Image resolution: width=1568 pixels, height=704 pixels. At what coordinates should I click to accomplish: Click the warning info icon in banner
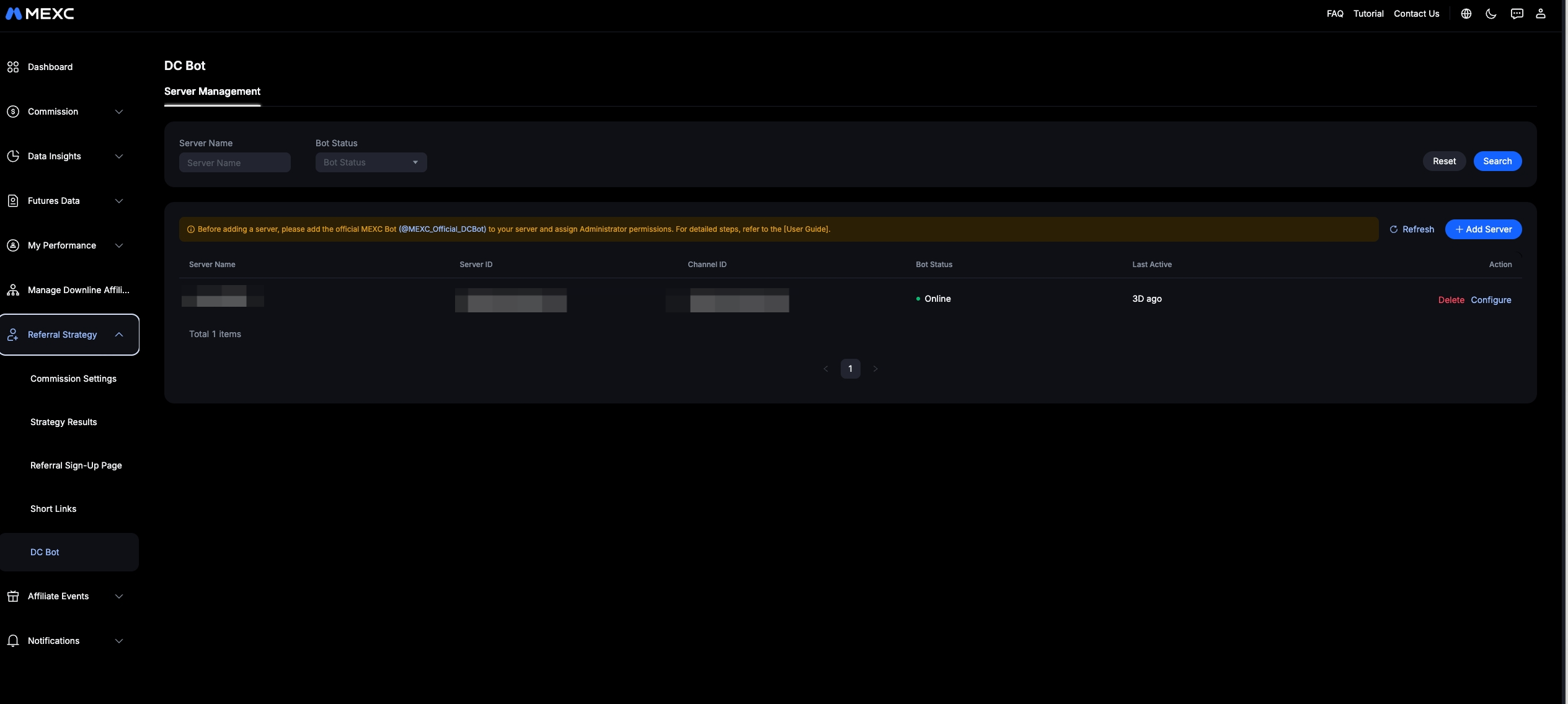point(191,229)
